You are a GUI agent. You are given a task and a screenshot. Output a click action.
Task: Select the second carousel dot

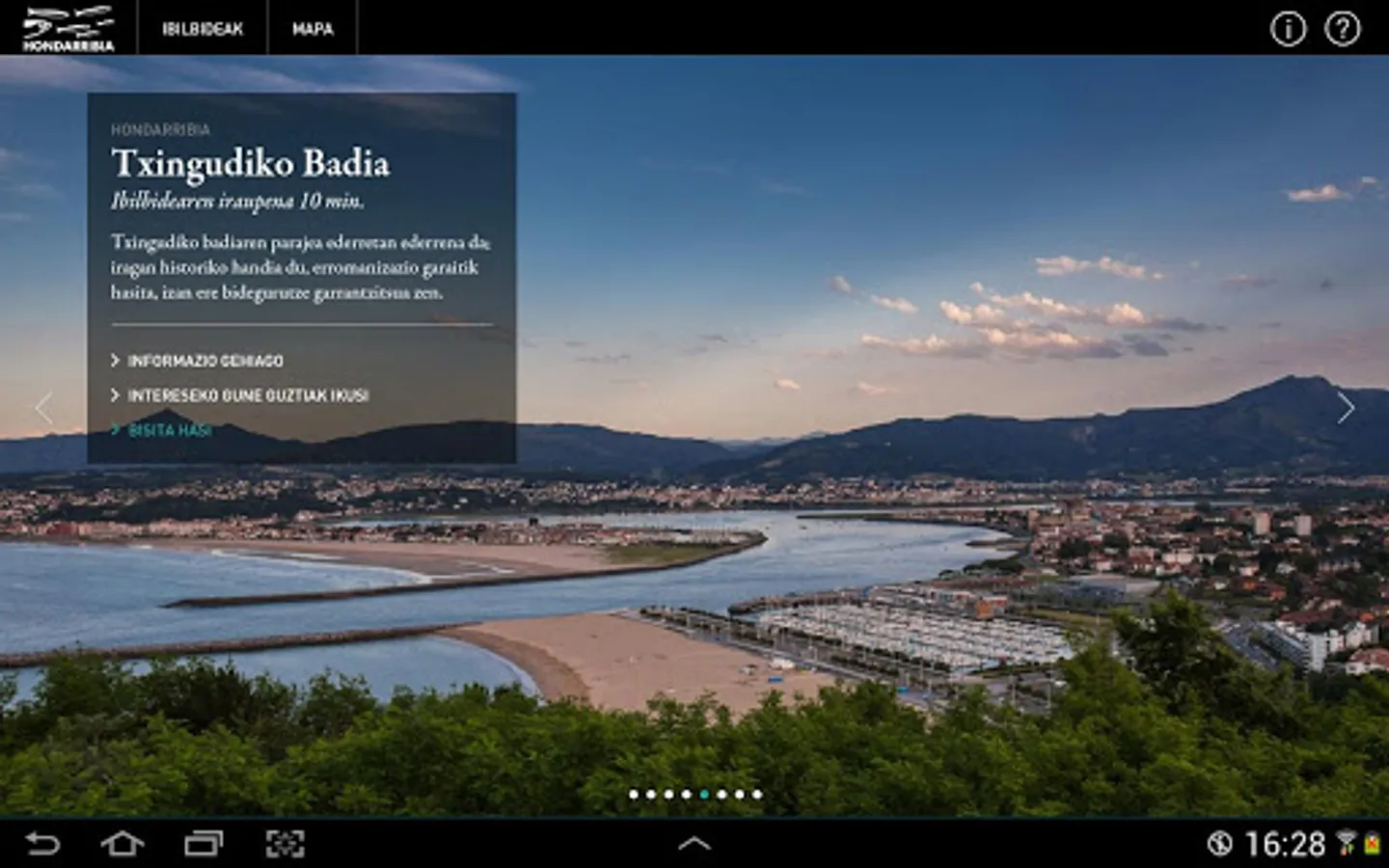coord(651,795)
